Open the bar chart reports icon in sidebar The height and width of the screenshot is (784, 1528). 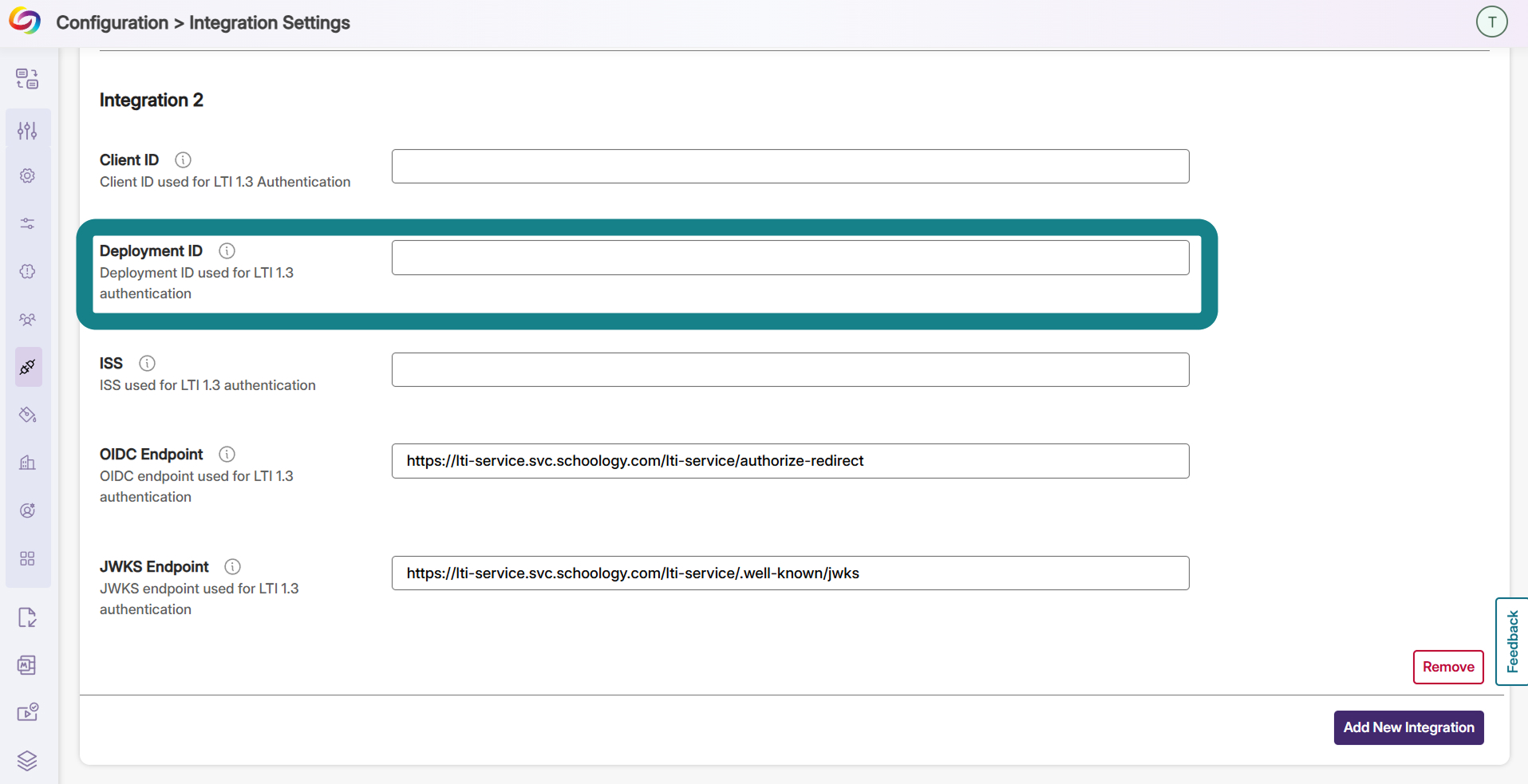coord(28,463)
